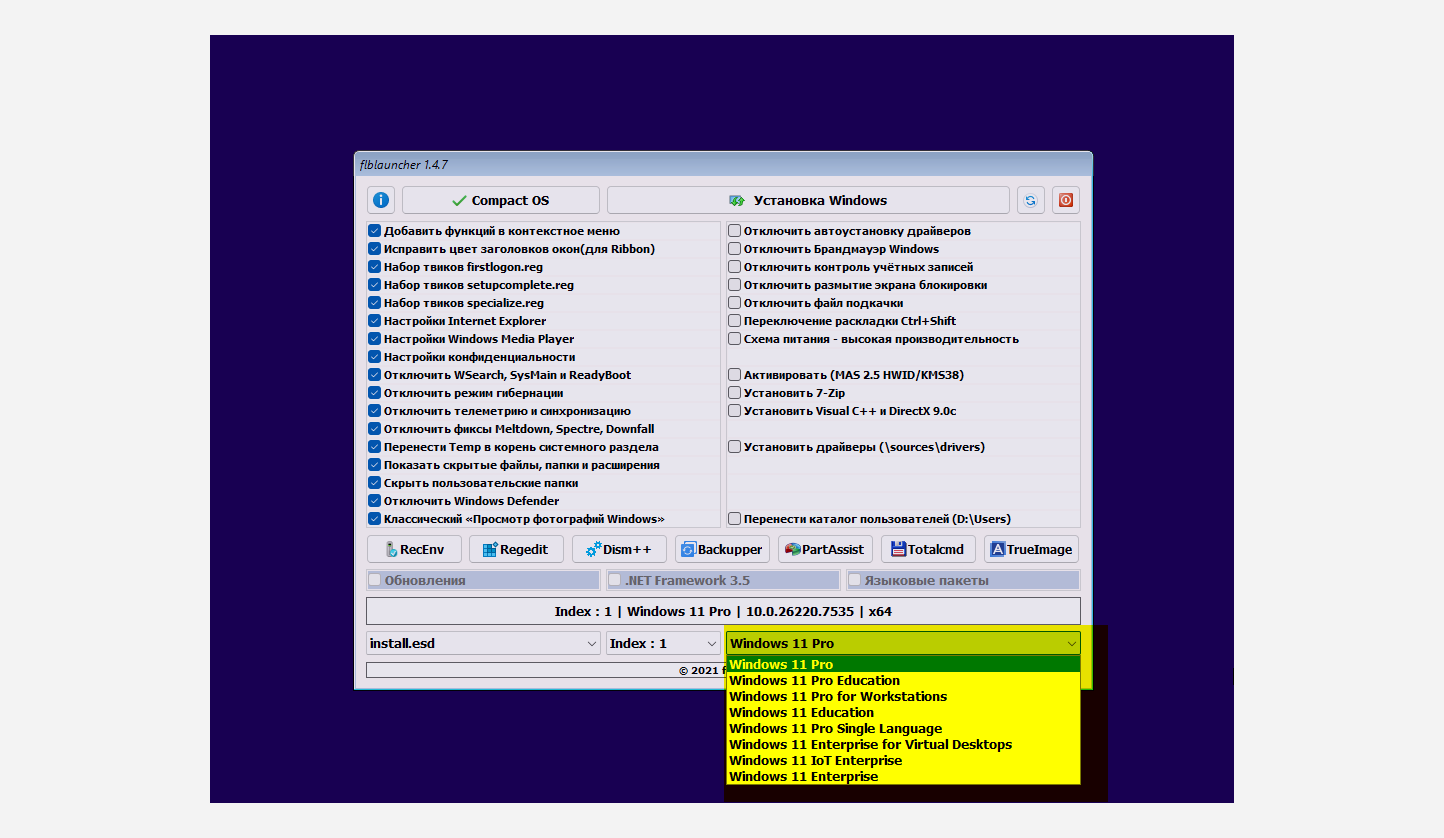Choose Windows 11 Pro Education
Viewport: 1444px width, 838px height.
pos(903,681)
